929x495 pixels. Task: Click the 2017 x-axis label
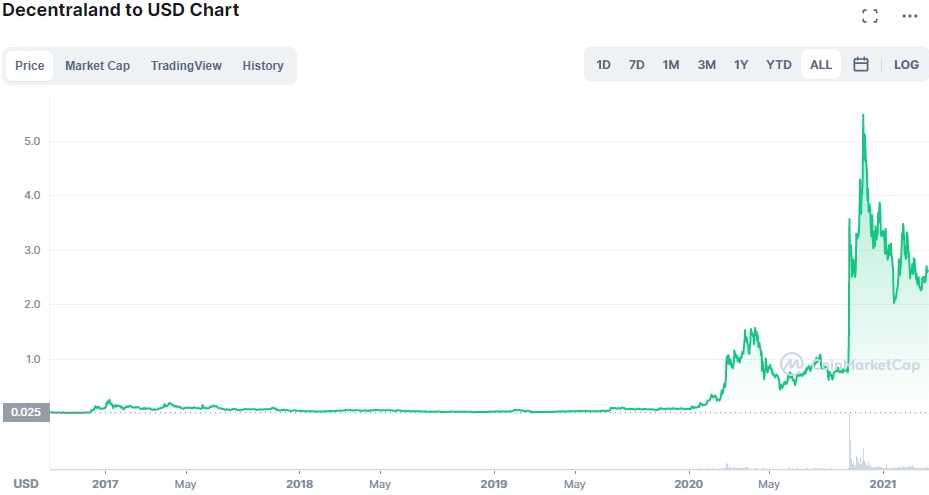coord(105,484)
